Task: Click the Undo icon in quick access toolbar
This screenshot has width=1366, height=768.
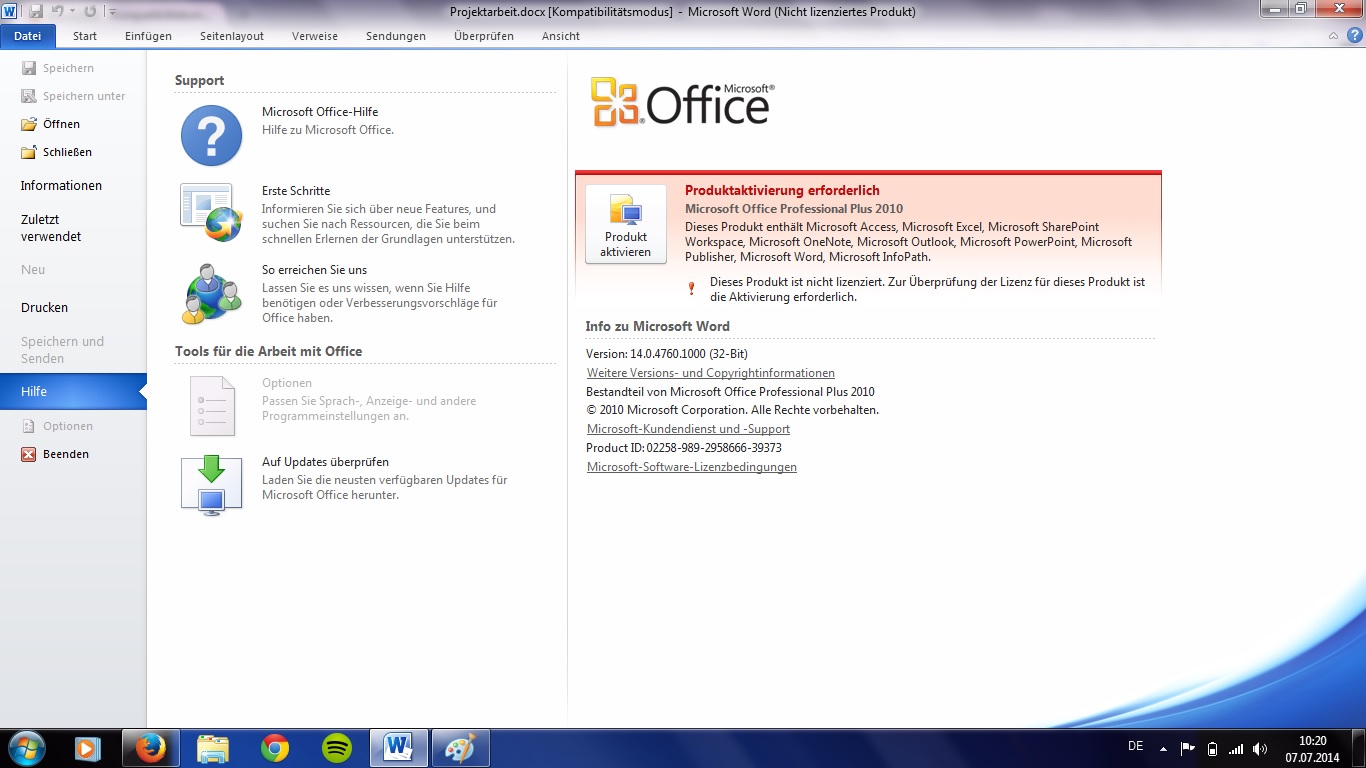Action: (x=58, y=11)
